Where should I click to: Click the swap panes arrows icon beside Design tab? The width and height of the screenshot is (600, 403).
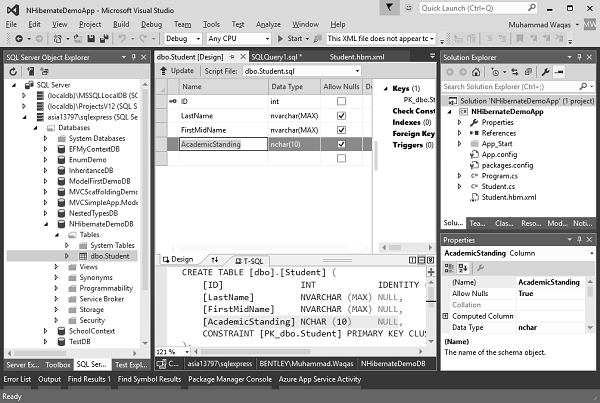point(214,259)
